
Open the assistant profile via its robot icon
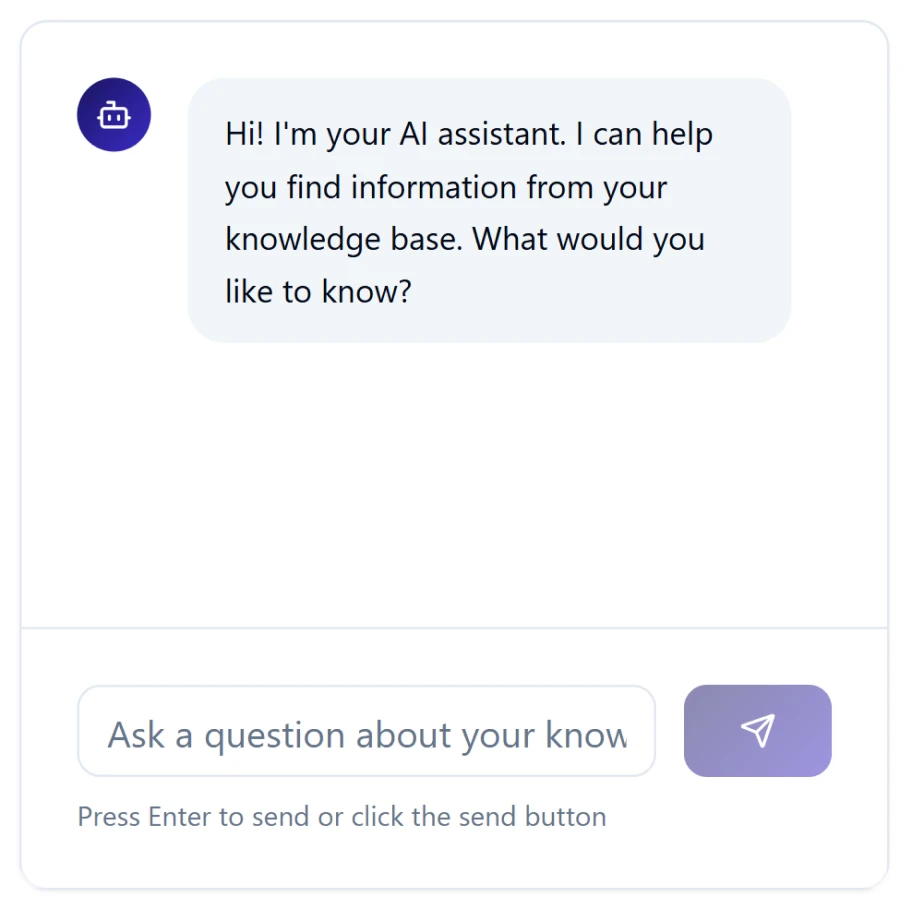pyautogui.click(x=113, y=114)
